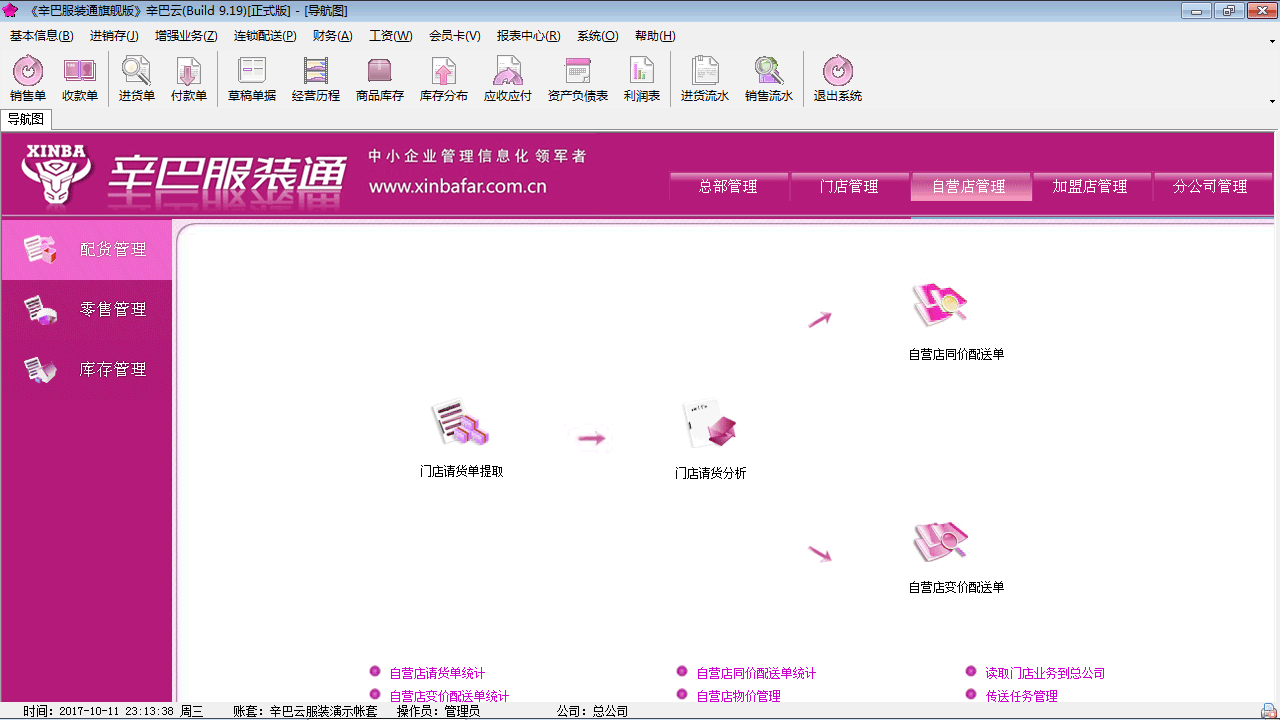Viewport: 1280px width, 720px height.
Task: Open the 自营店同价配送单统计 link
Action: point(756,674)
